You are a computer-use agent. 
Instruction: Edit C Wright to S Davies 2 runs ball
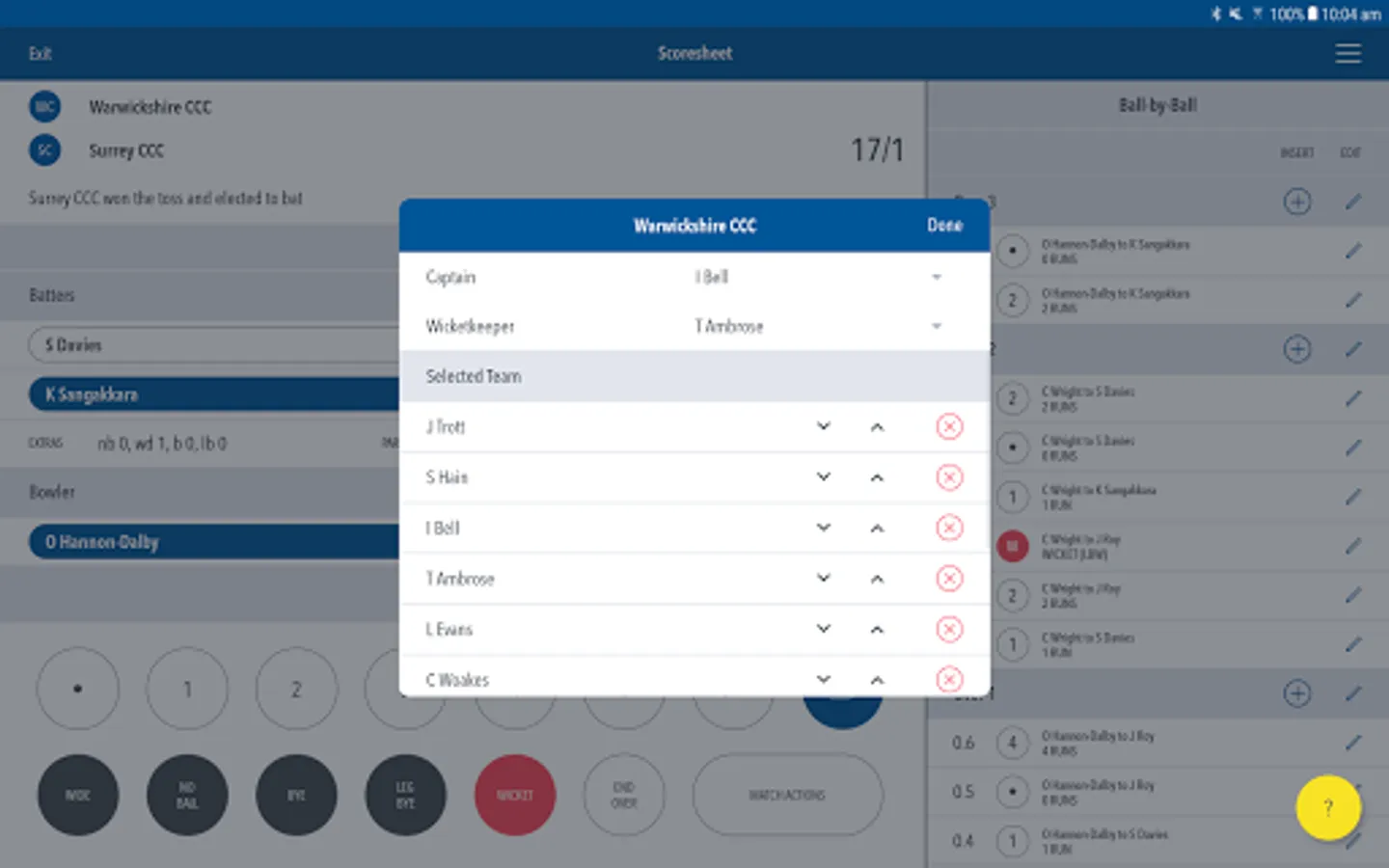[x=1353, y=398]
